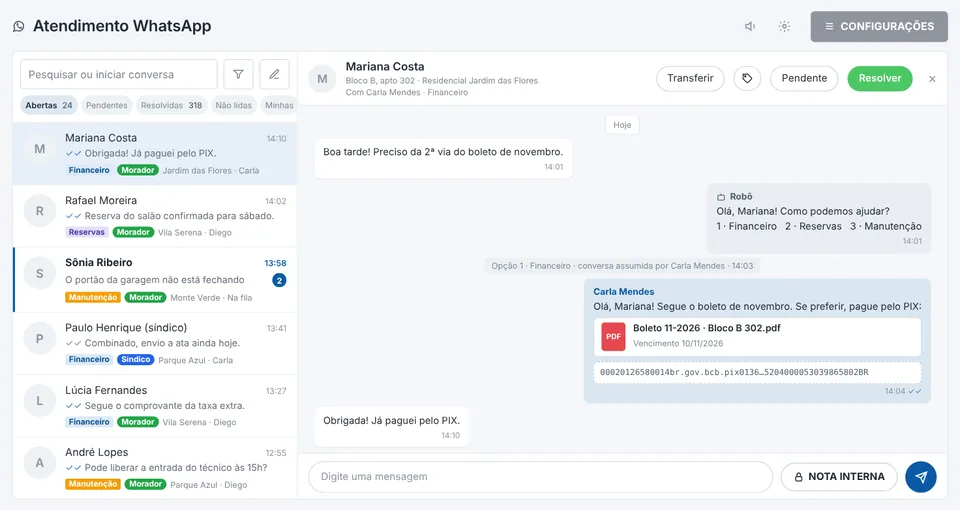Click the NOTA INTERNA button
The image size is (960, 510).
[839, 476]
